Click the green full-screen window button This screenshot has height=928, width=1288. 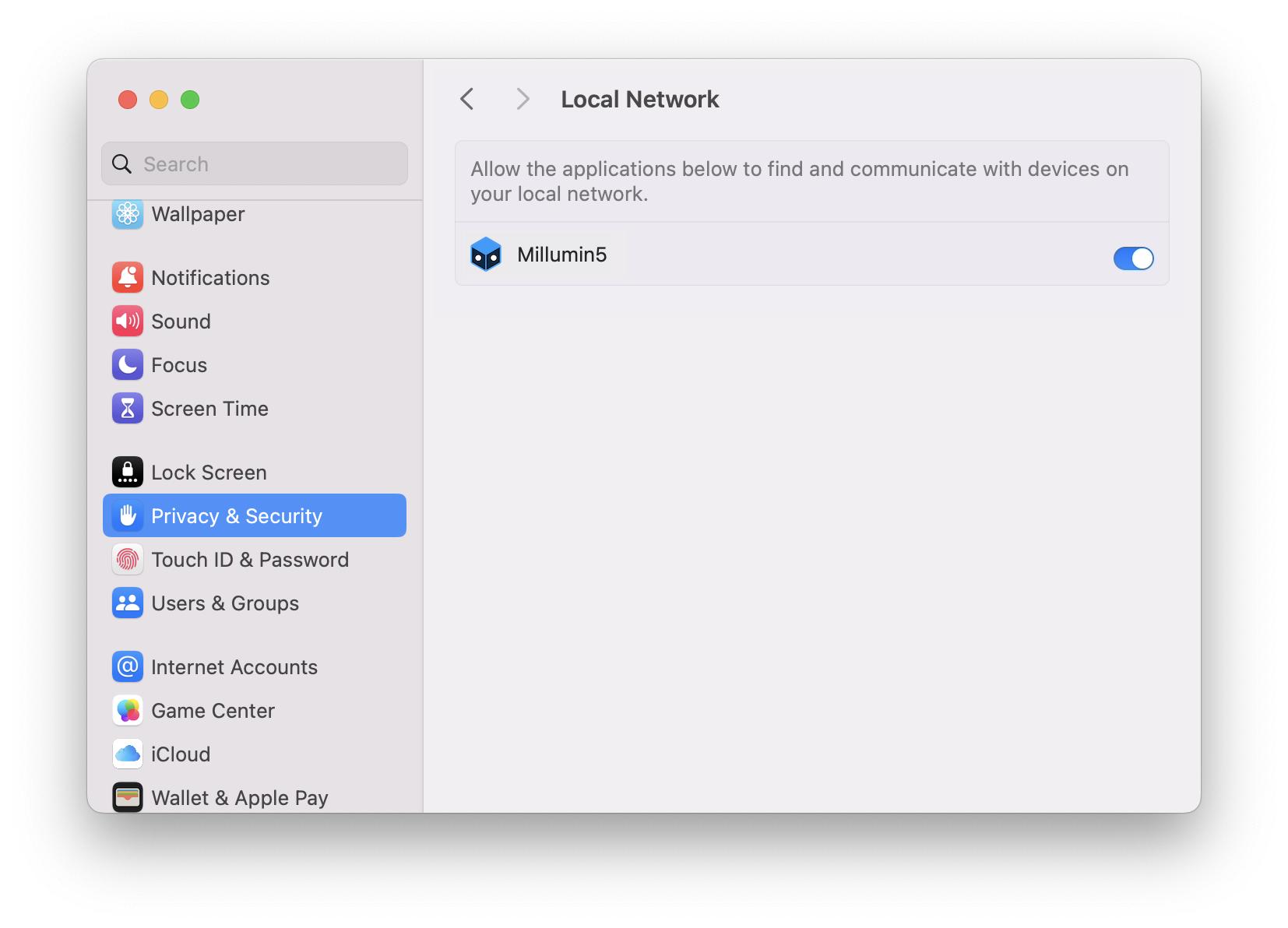pos(190,100)
